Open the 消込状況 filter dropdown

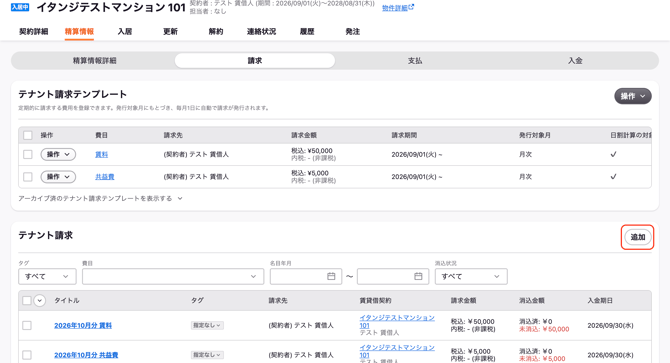471,276
